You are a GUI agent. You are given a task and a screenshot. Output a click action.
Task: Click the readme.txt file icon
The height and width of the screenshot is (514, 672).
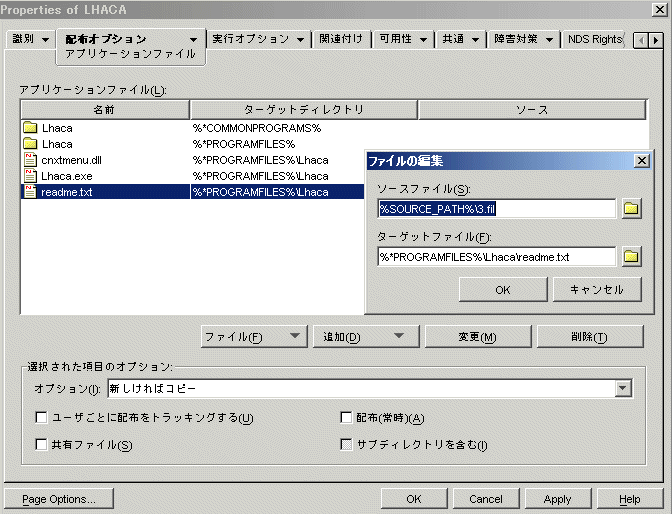click(x=30, y=192)
